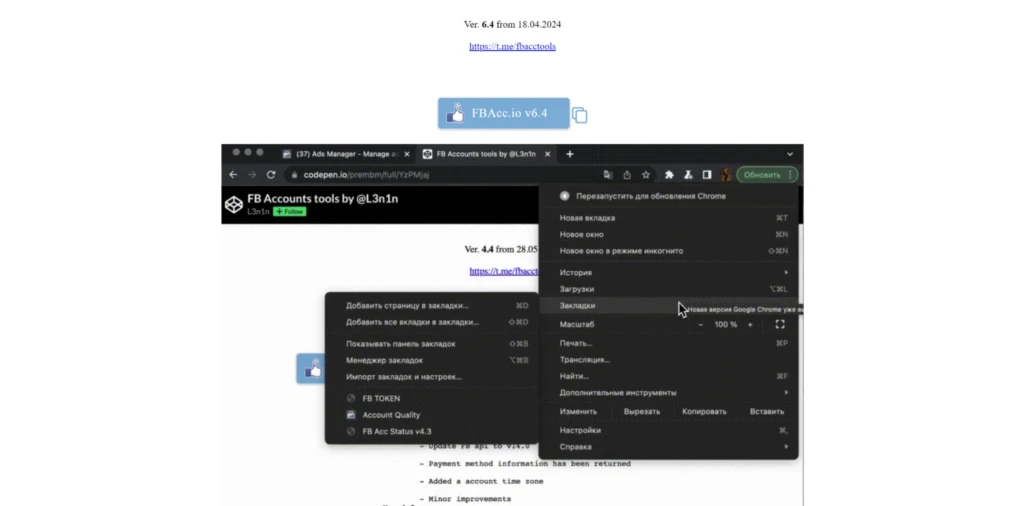Choose Импорт закладок и настроек...
This screenshot has width=1024, height=506.
click(432, 377)
